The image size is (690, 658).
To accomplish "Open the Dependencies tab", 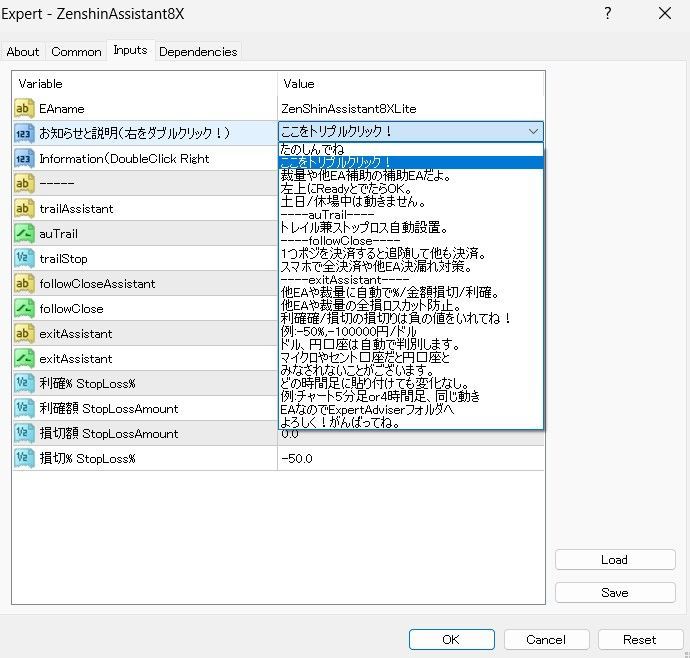I will [198, 52].
